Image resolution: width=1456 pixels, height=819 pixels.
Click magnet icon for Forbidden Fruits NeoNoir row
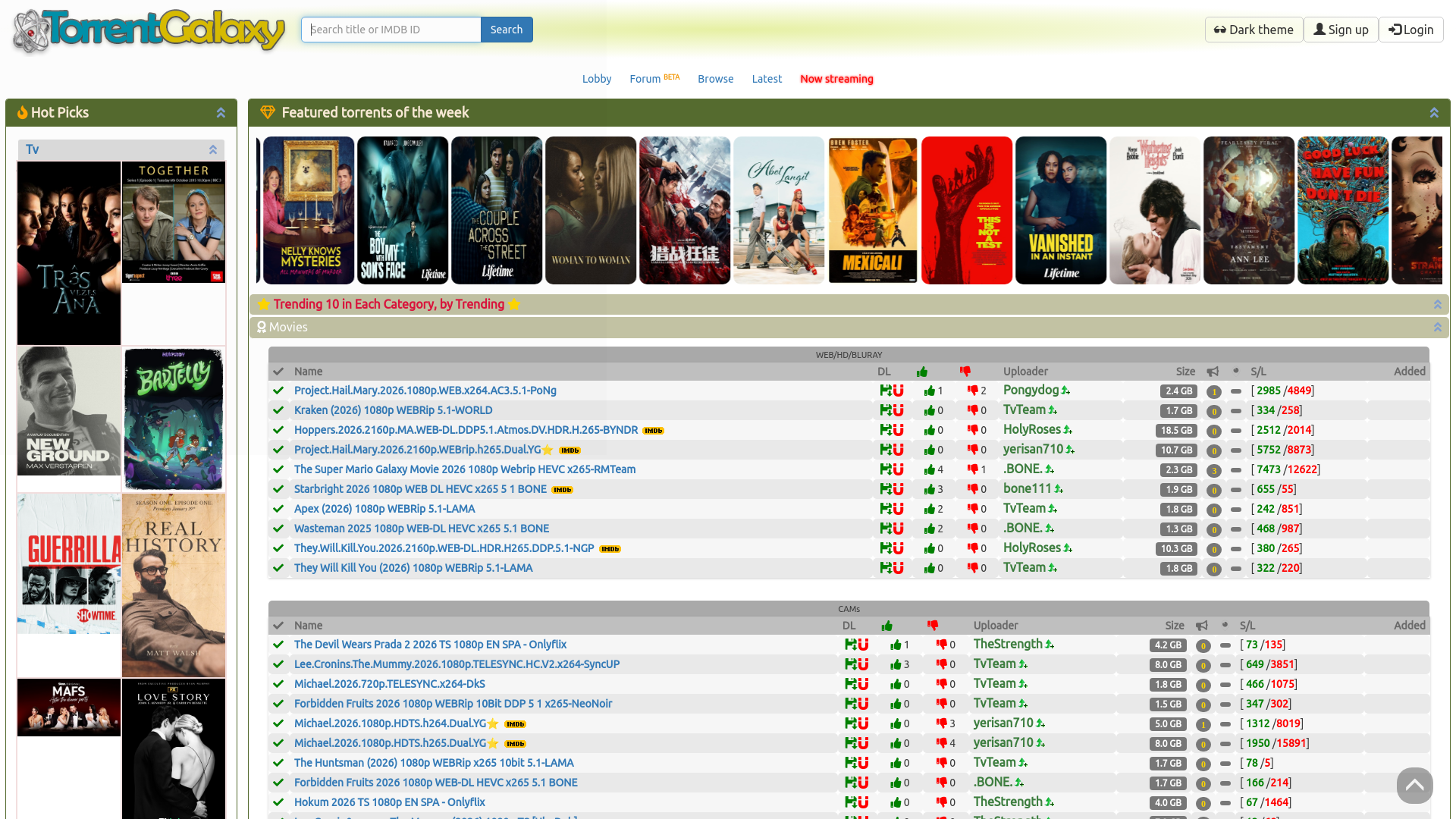[x=863, y=704]
